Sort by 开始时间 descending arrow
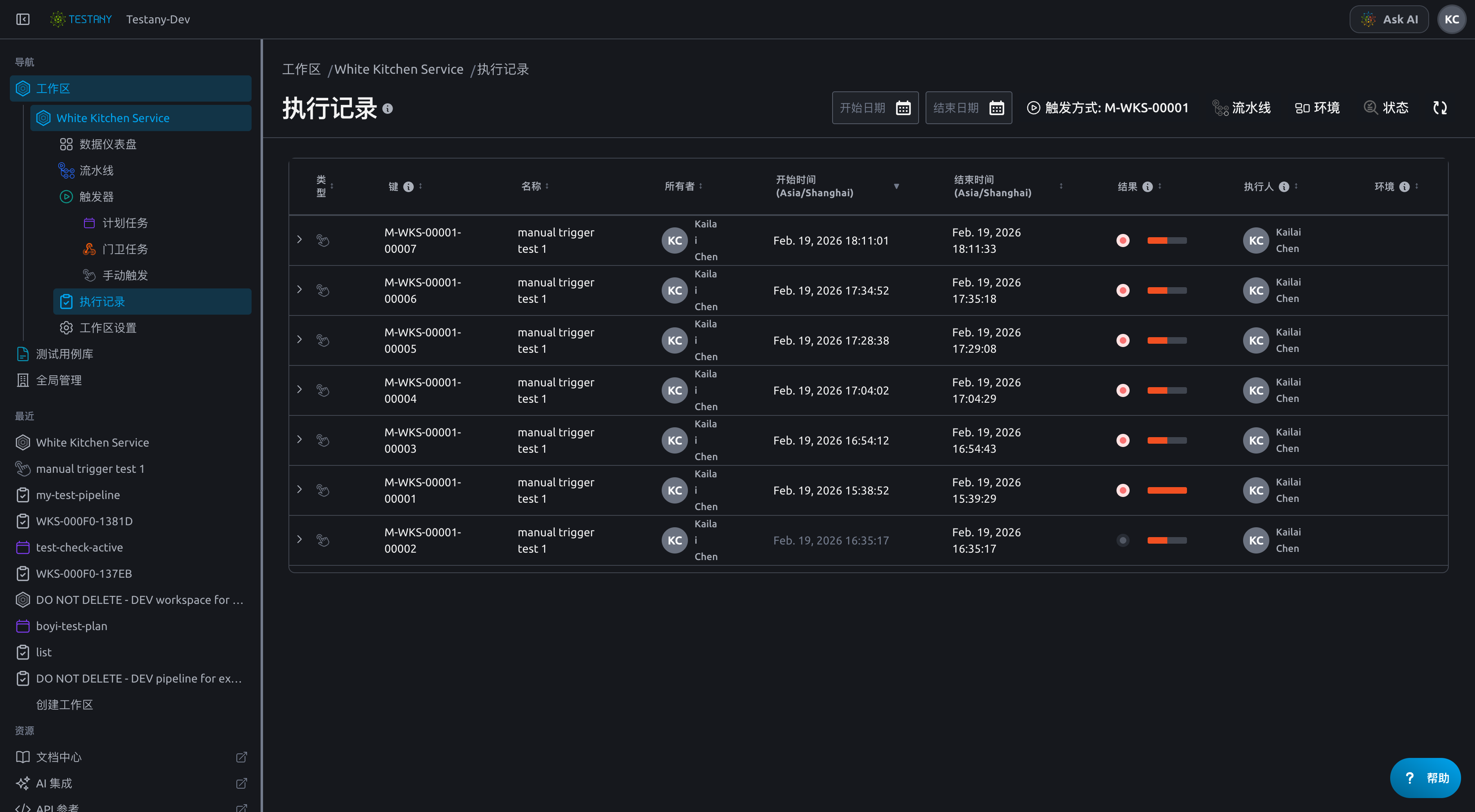Screen dimensions: 1475x812 [897, 186]
